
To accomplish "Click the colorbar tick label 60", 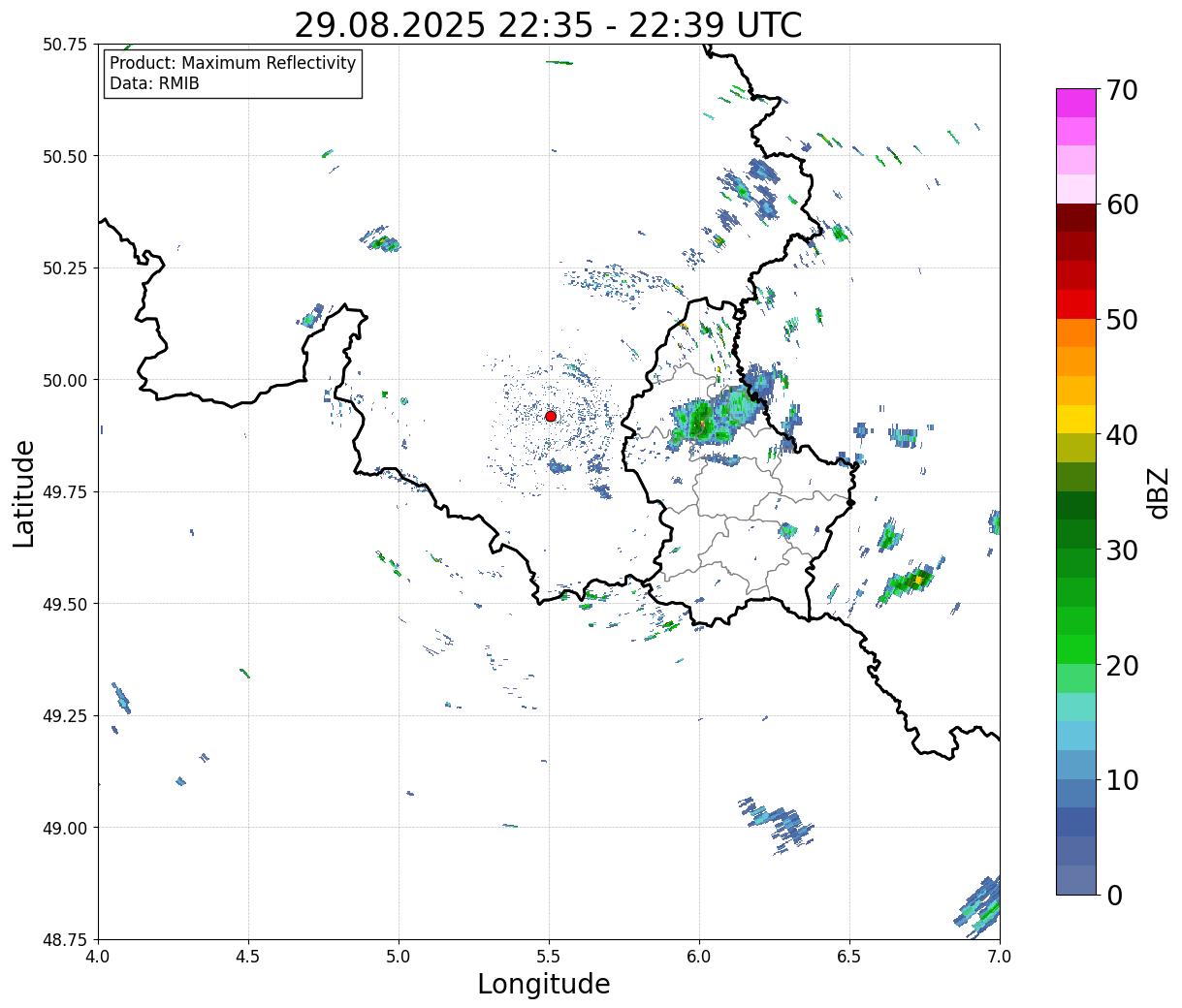I will pyautogui.click(x=1121, y=205).
